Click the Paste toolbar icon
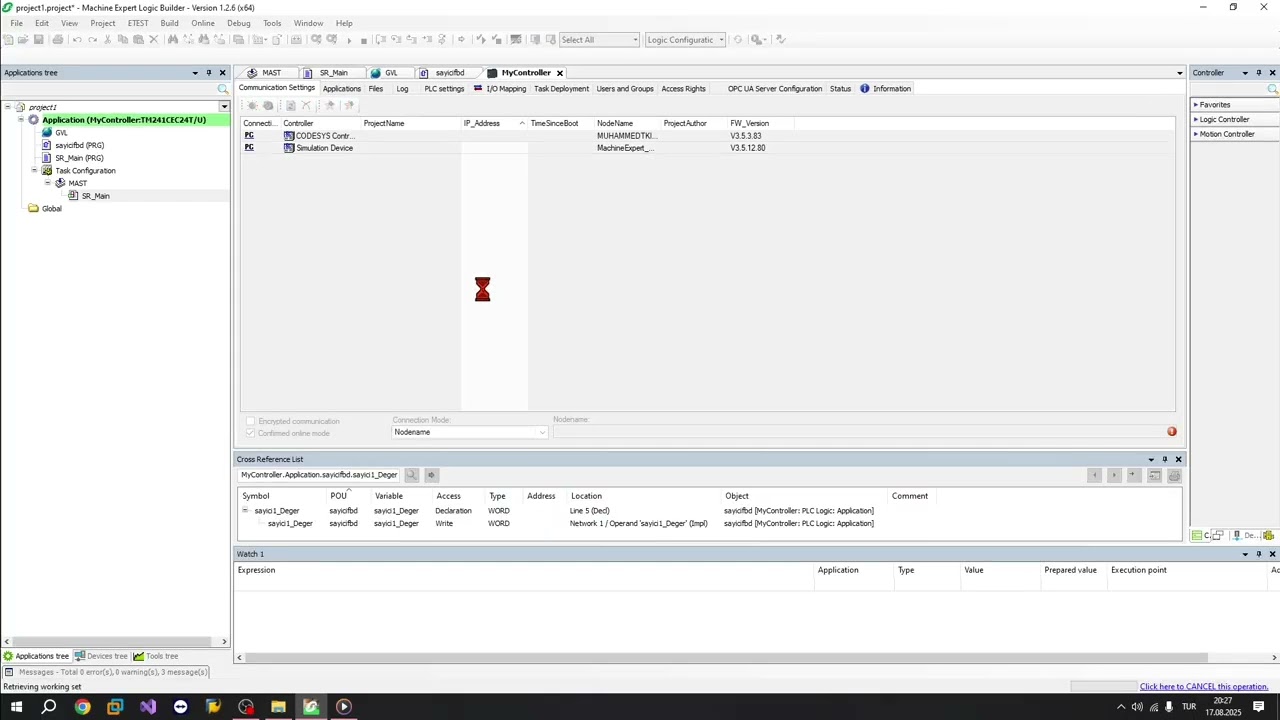1280x720 pixels. 138,40
